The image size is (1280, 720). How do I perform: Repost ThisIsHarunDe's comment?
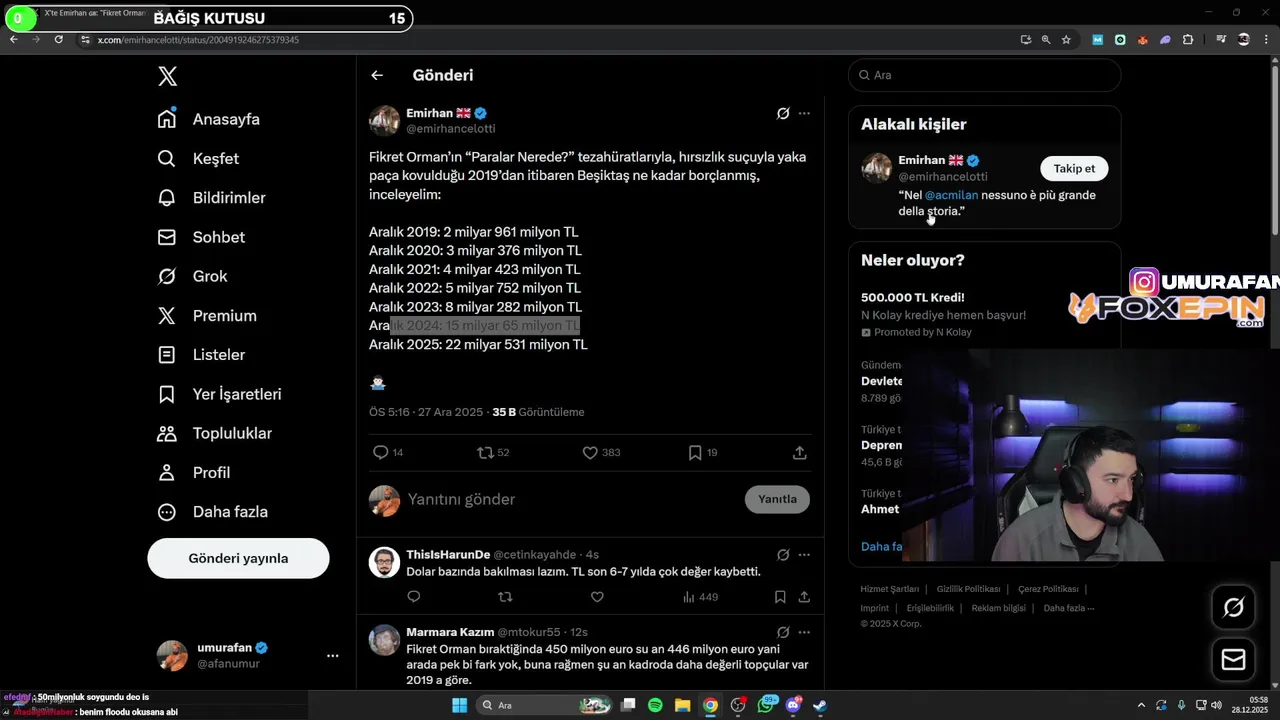pos(505,597)
